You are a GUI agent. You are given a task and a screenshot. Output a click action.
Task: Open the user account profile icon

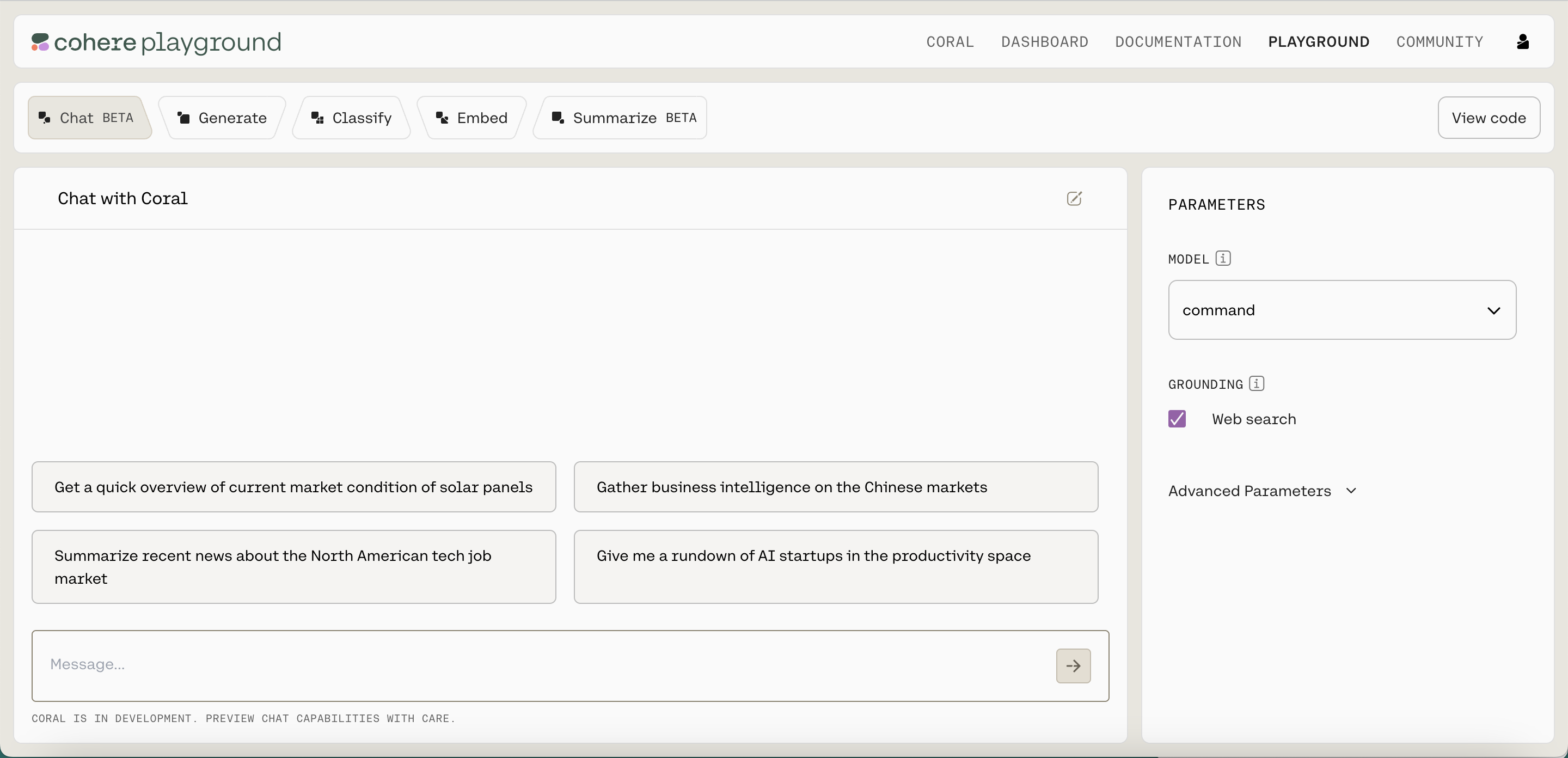tap(1522, 41)
